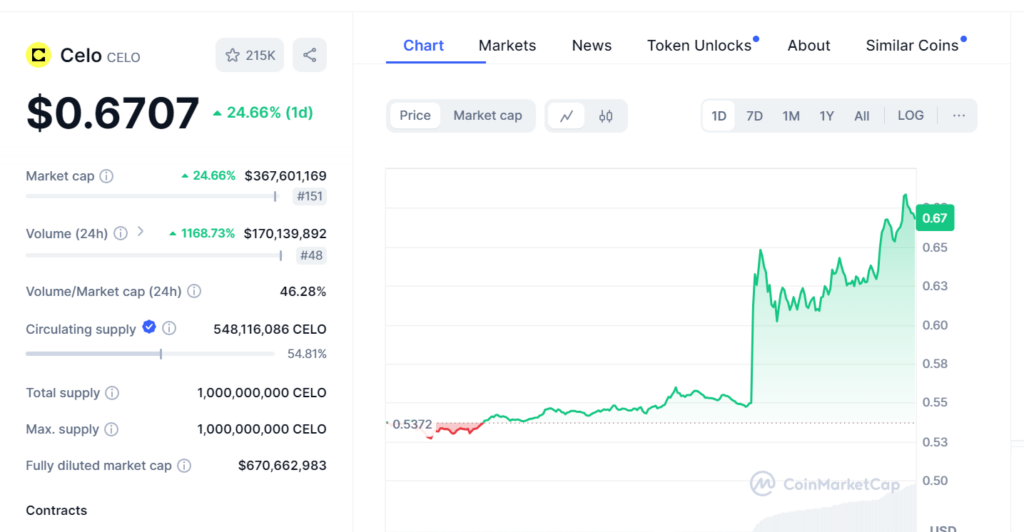Toggle LOG scale on chart
The width and height of the screenshot is (1024, 532).
[x=910, y=116]
